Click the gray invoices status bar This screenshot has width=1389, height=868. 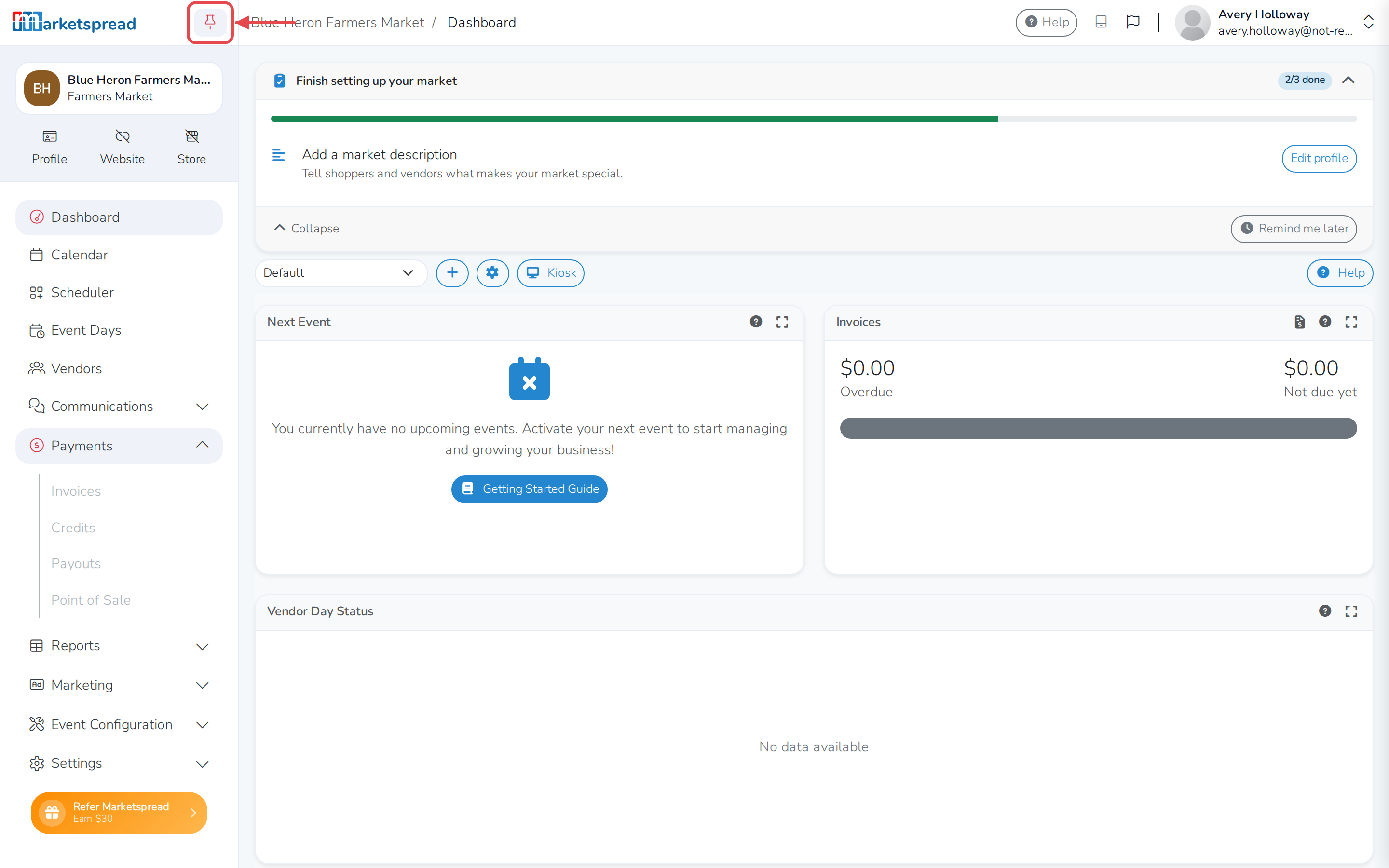click(1098, 428)
